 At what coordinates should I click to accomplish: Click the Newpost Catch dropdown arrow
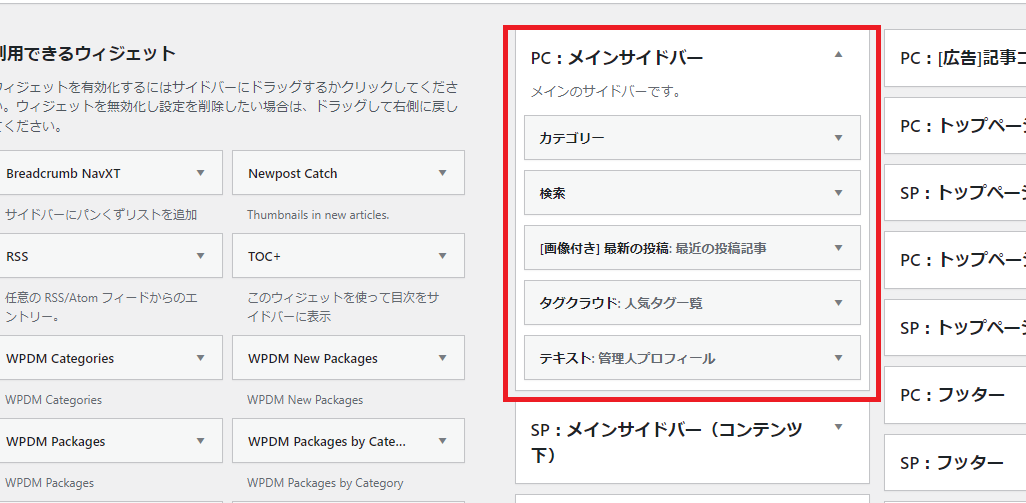[442, 173]
